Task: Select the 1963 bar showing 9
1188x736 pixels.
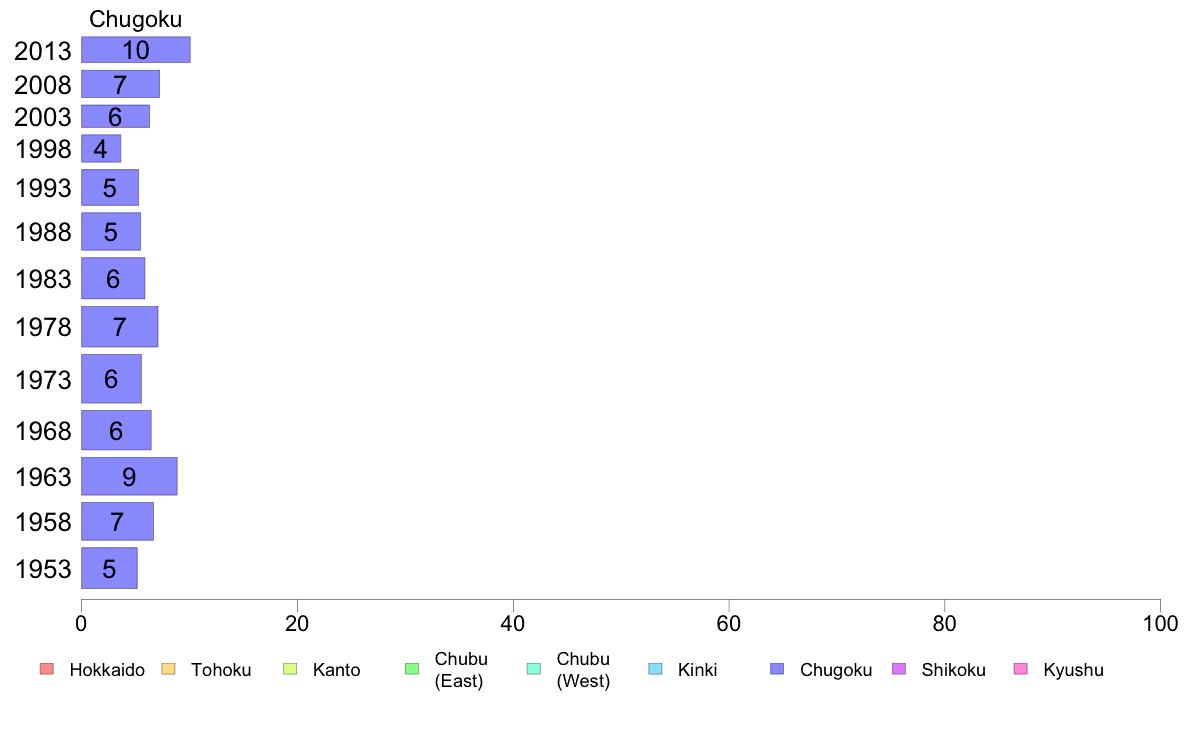Action: tap(129, 476)
